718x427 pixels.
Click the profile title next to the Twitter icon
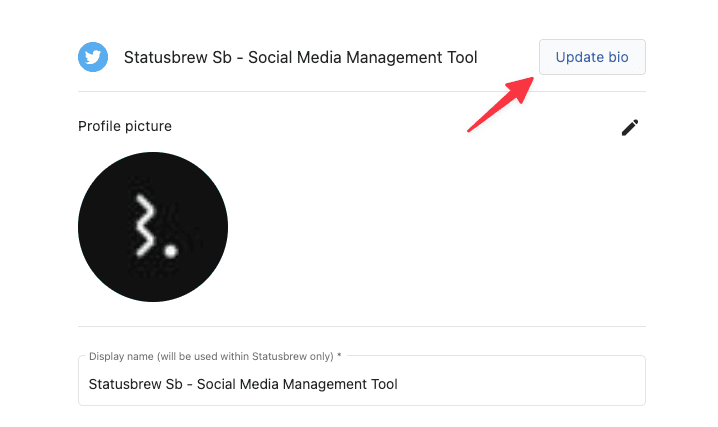[x=300, y=58]
